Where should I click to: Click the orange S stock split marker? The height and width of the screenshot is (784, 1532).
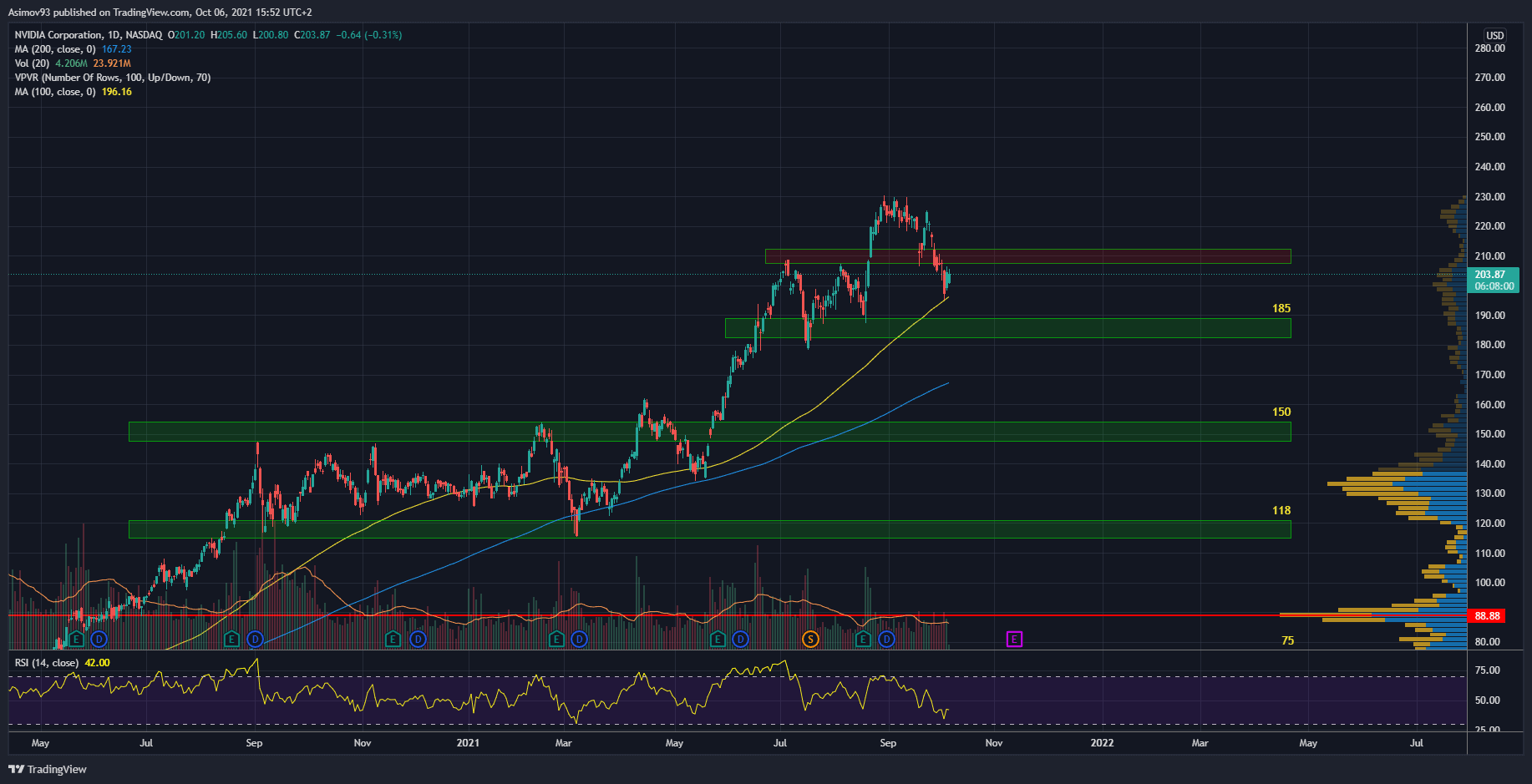(x=809, y=640)
